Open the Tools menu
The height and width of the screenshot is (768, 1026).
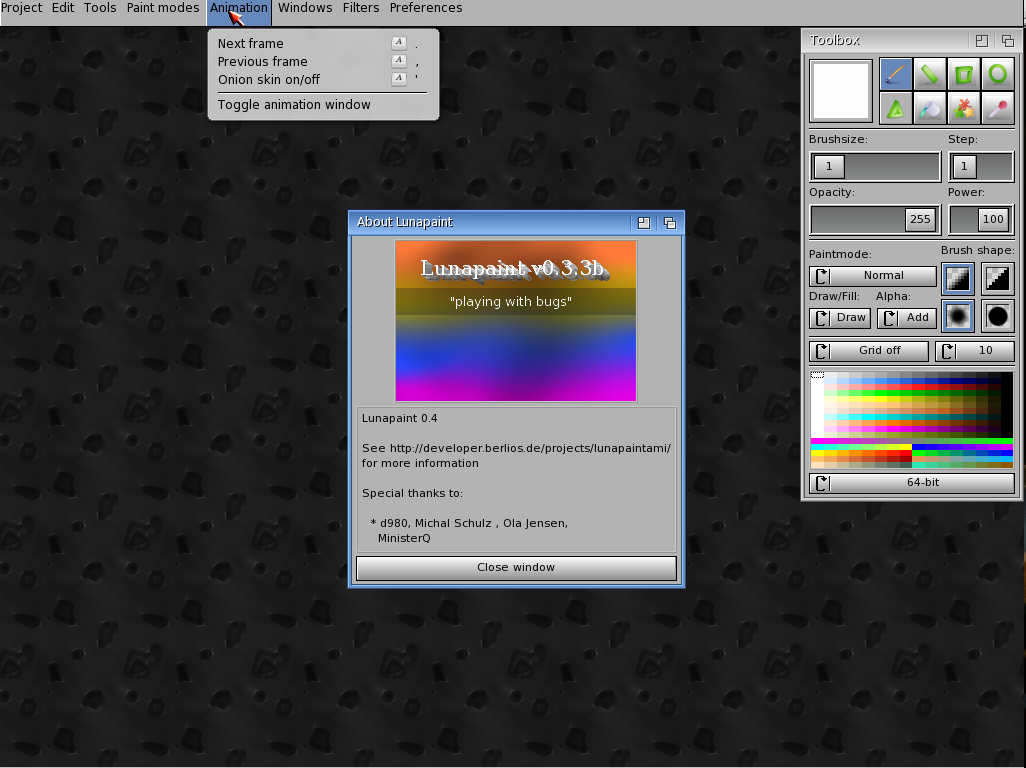coord(100,8)
